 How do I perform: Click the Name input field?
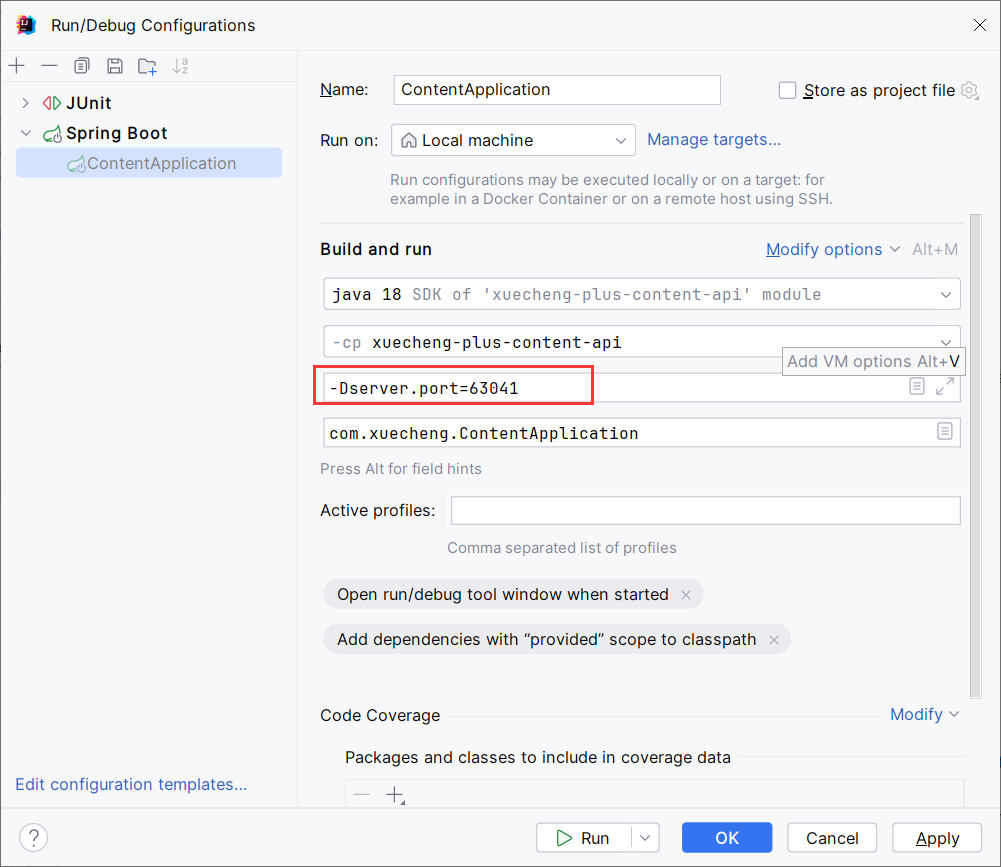point(557,90)
